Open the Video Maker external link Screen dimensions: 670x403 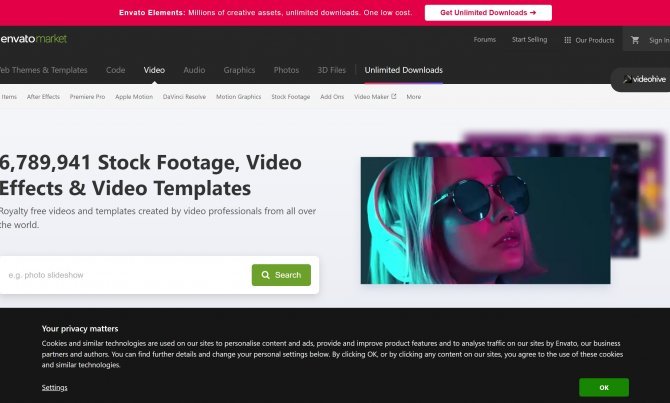click(x=375, y=97)
